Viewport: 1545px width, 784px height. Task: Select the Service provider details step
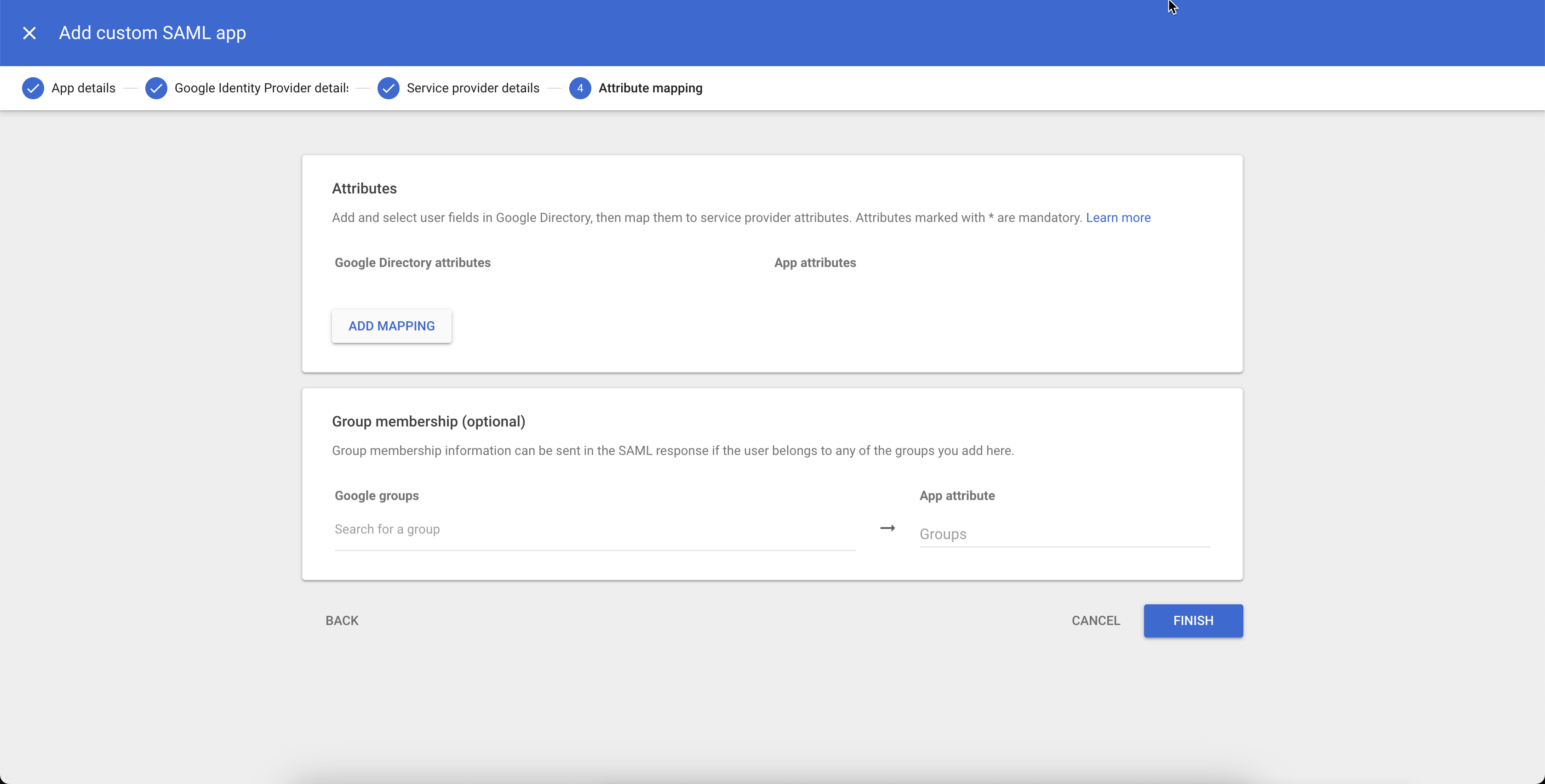(473, 87)
